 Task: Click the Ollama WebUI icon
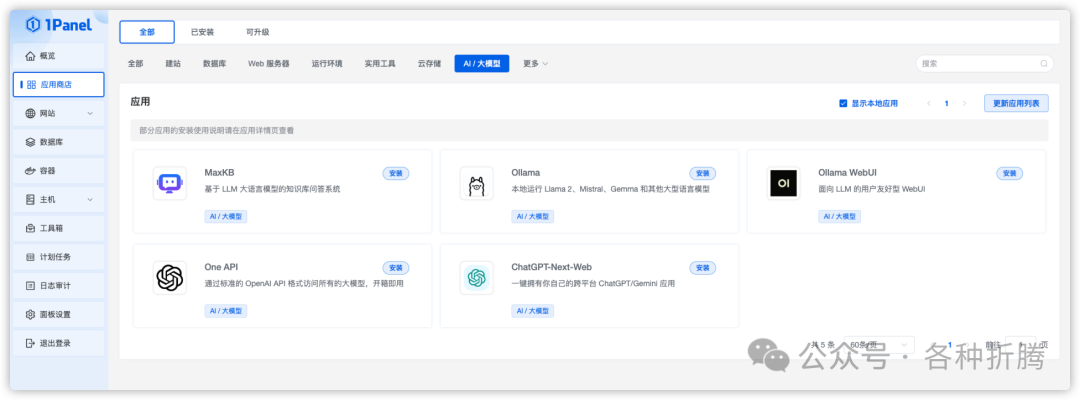(x=783, y=183)
